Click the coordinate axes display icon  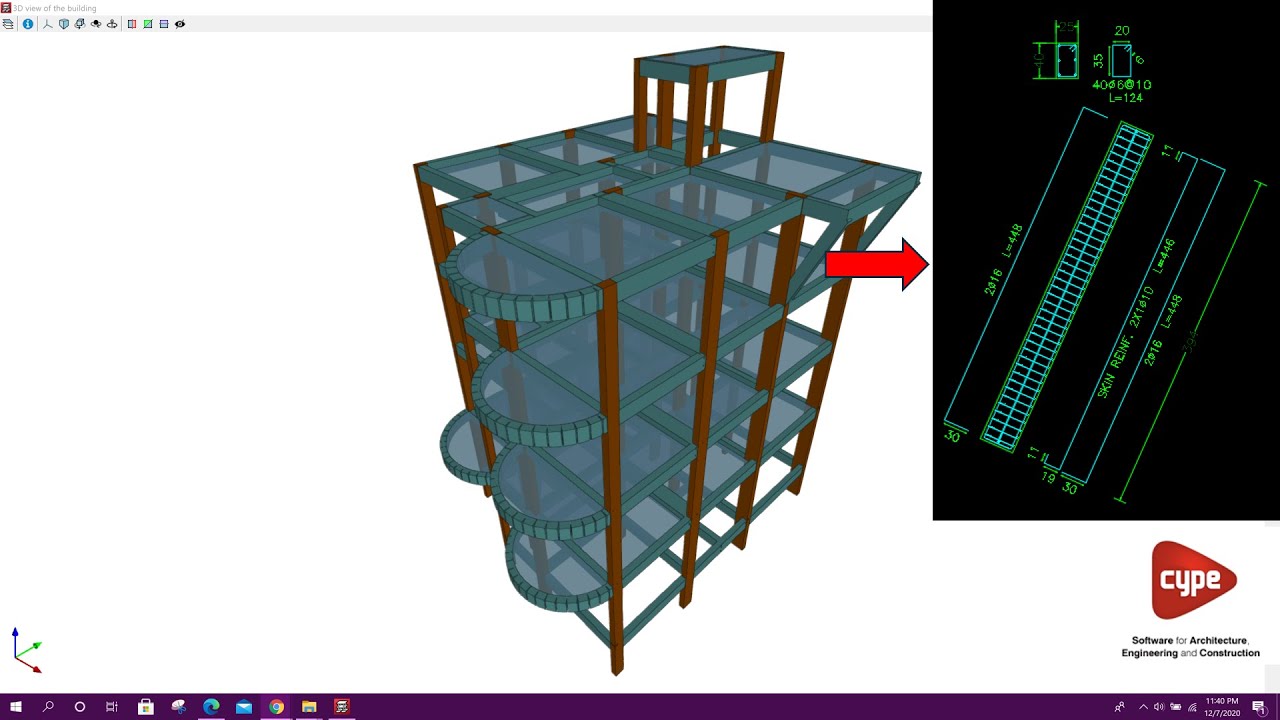coord(47,24)
